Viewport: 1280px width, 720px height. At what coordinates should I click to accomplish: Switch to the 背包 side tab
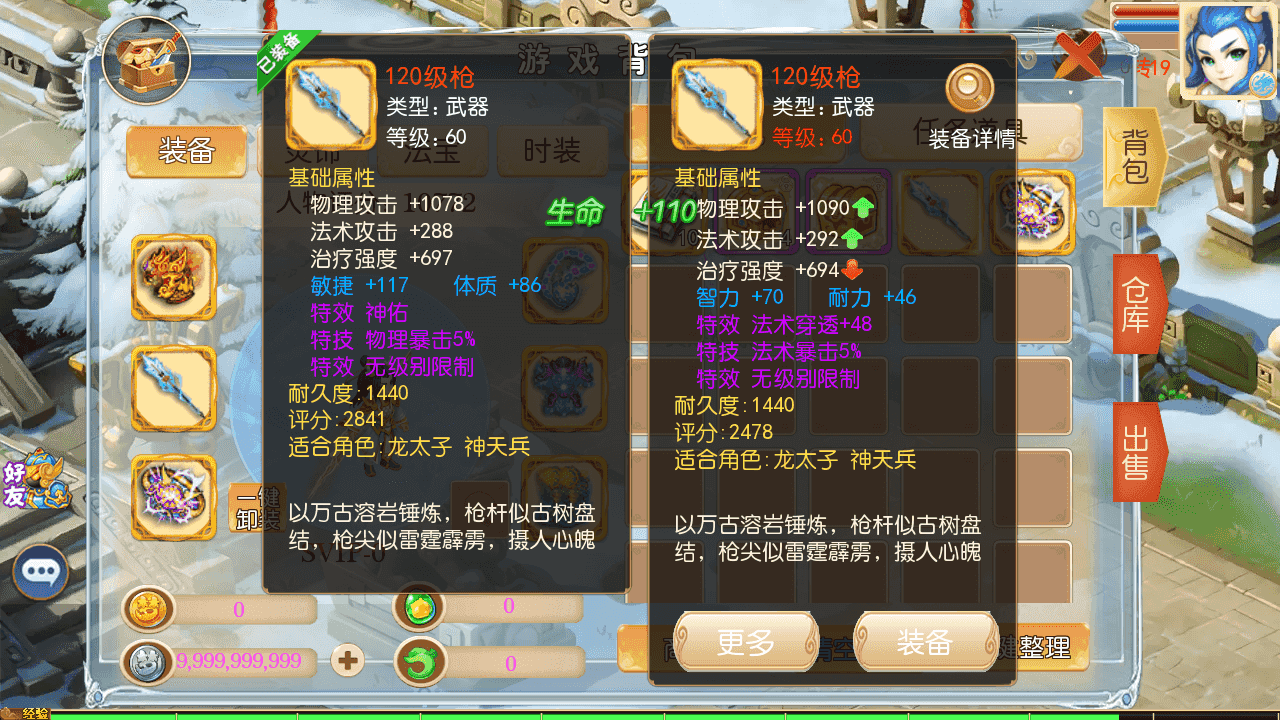(x=1134, y=157)
